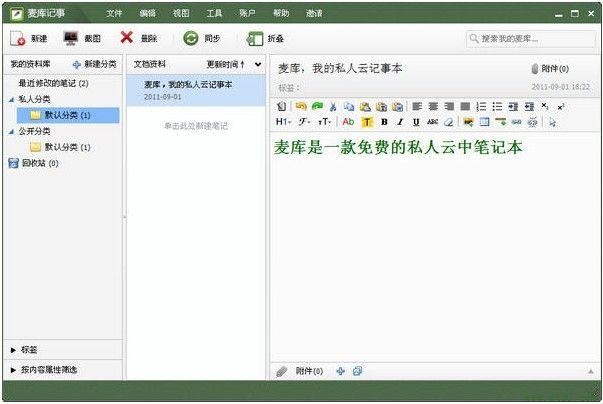Click the source view icon at toolbar start
This screenshot has height=404, width=603.
coord(282,106)
